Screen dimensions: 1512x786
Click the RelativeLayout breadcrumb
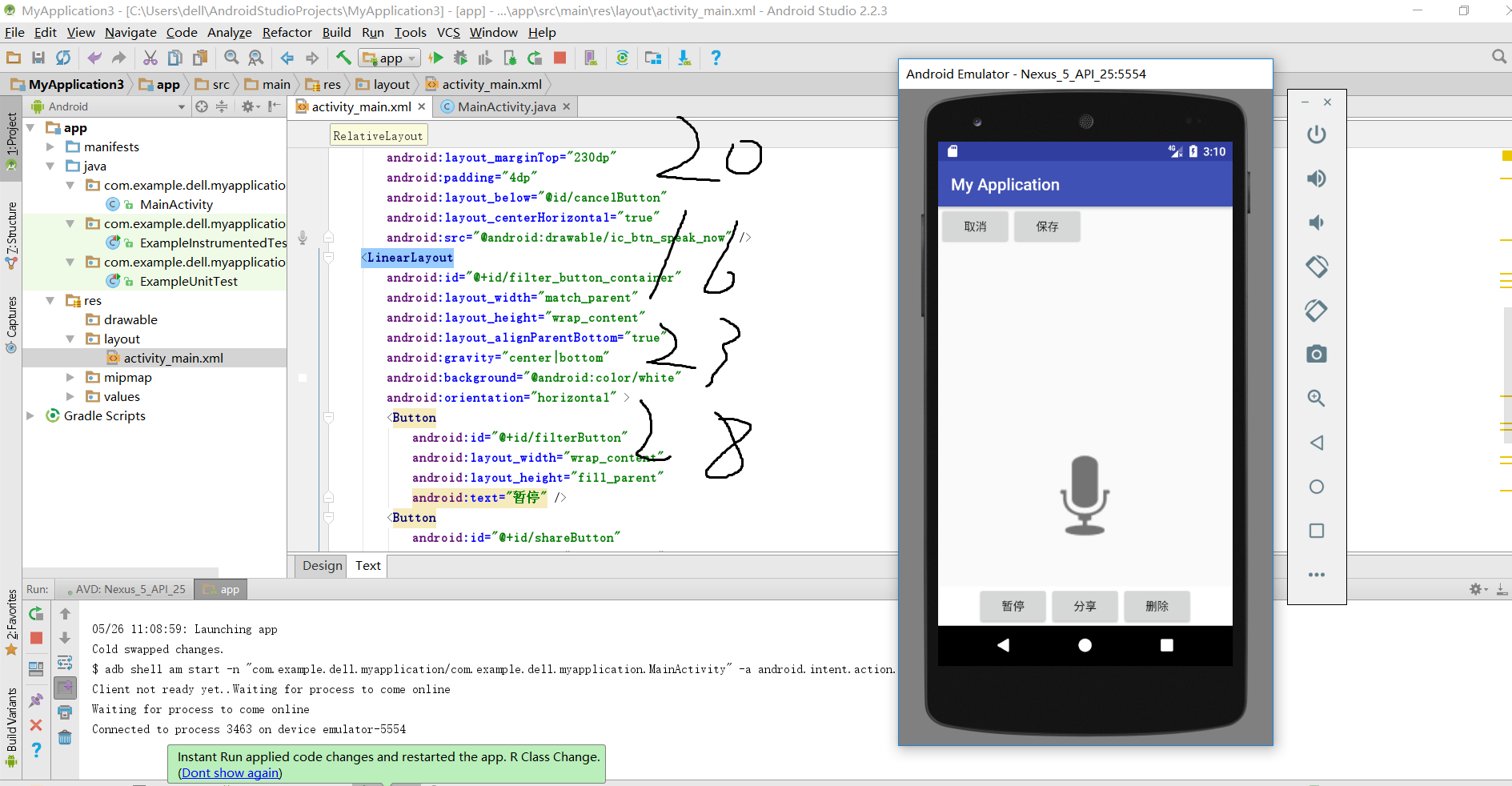point(378,136)
